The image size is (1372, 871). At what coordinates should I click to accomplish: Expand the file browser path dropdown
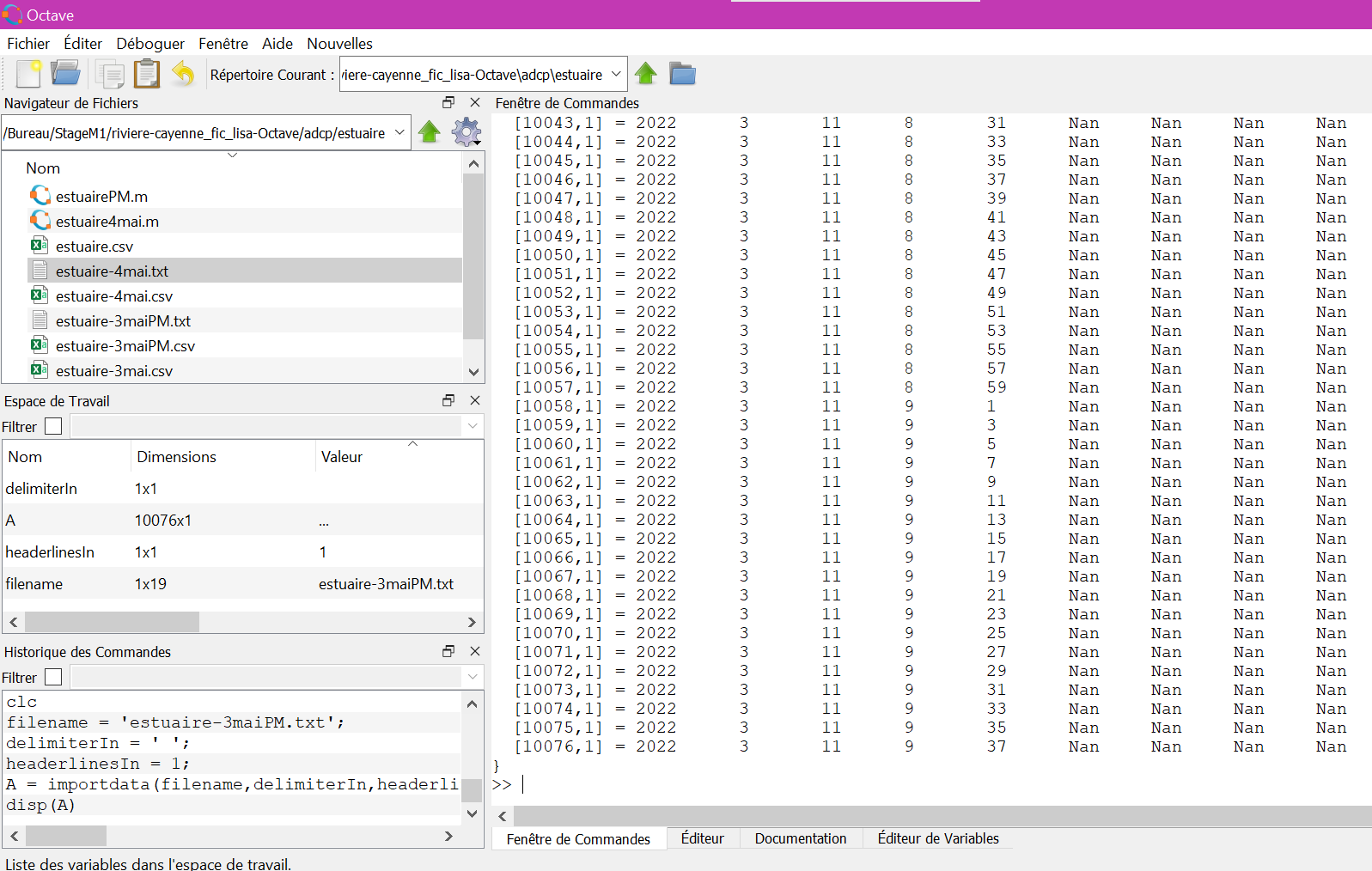(x=399, y=133)
